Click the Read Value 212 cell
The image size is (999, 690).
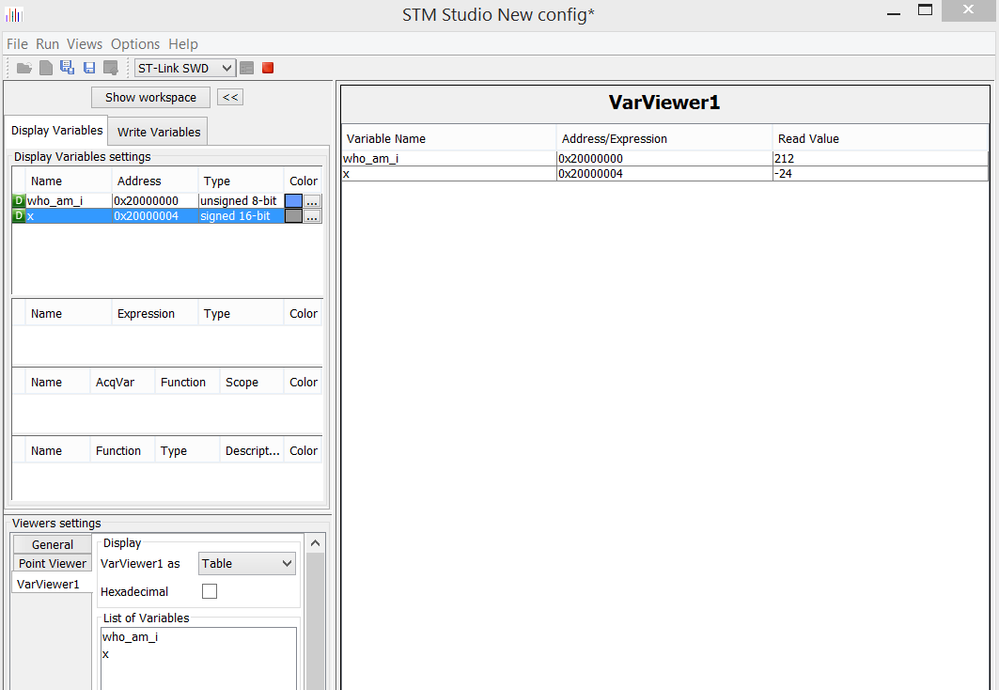880,158
